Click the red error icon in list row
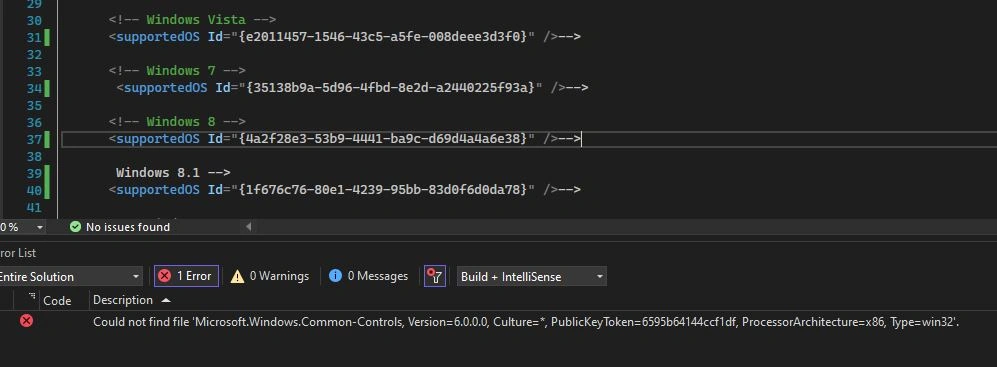997x367 pixels. click(x=26, y=321)
